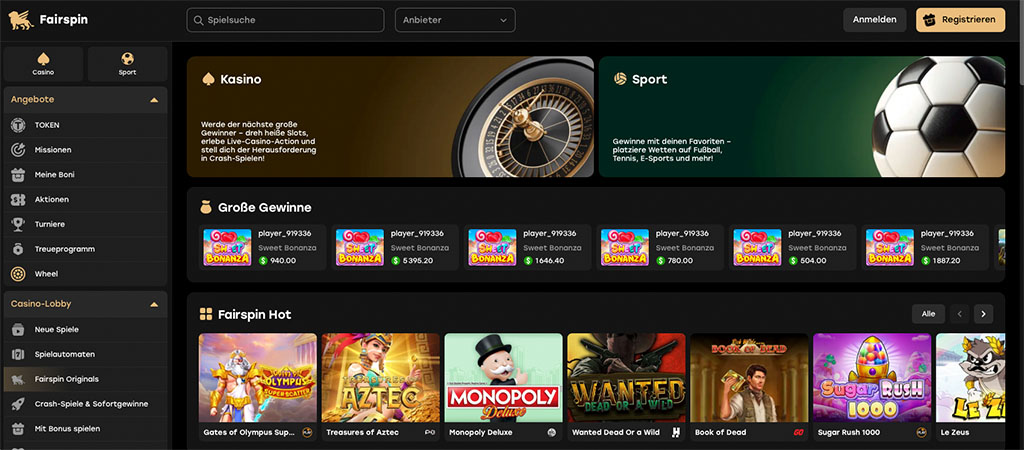
Task: Click the Sport banner ball icon
Action: [620, 79]
